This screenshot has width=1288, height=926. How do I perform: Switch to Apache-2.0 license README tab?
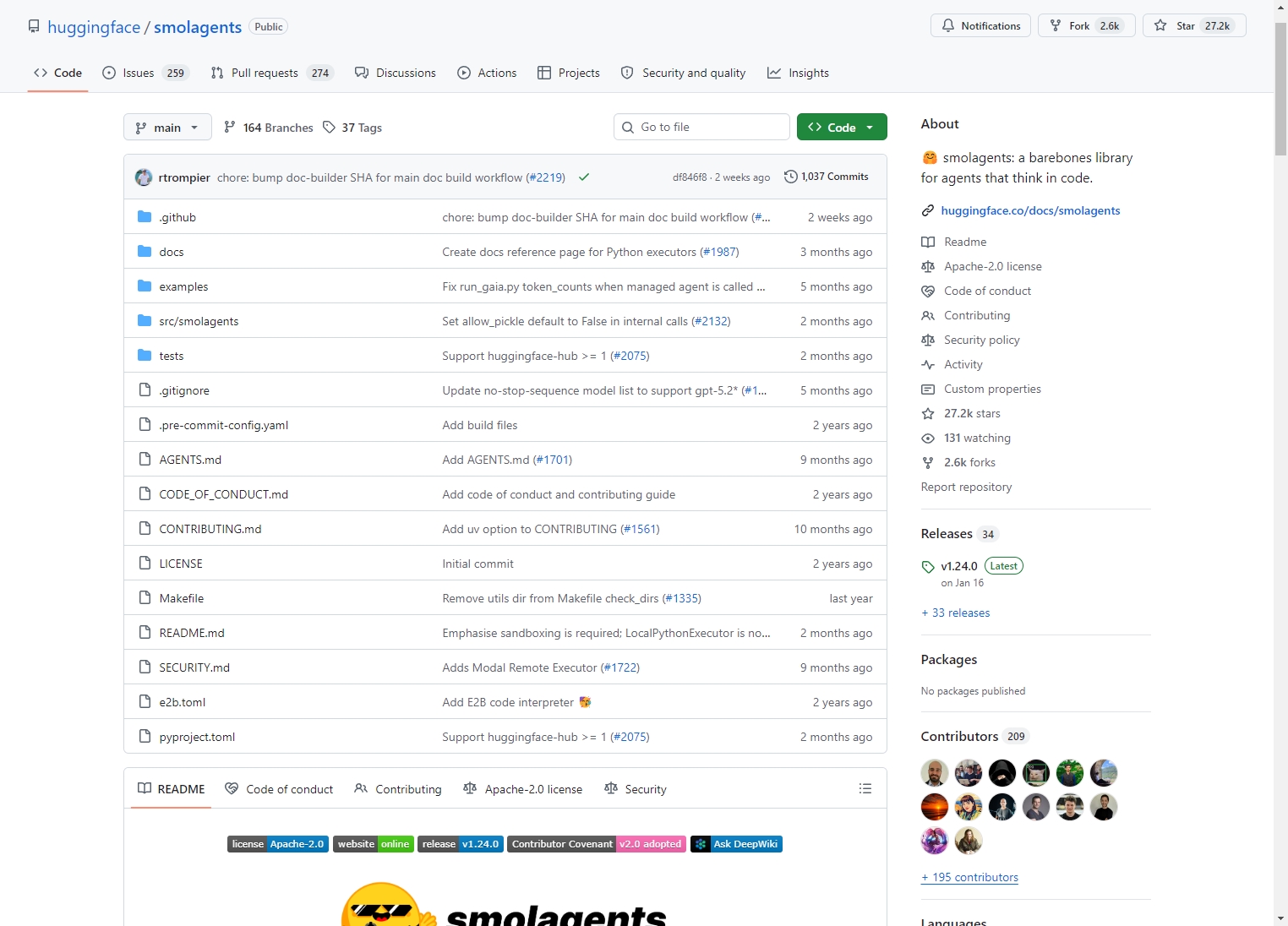pyautogui.click(x=523, y=789)
